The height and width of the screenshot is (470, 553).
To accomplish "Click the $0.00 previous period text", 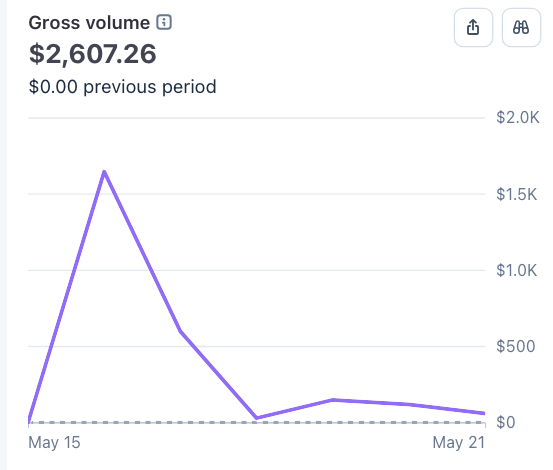I will click(122, 87).
